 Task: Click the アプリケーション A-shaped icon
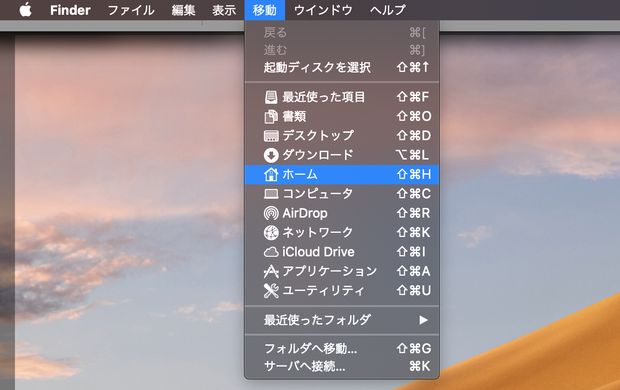click(271, 271)
